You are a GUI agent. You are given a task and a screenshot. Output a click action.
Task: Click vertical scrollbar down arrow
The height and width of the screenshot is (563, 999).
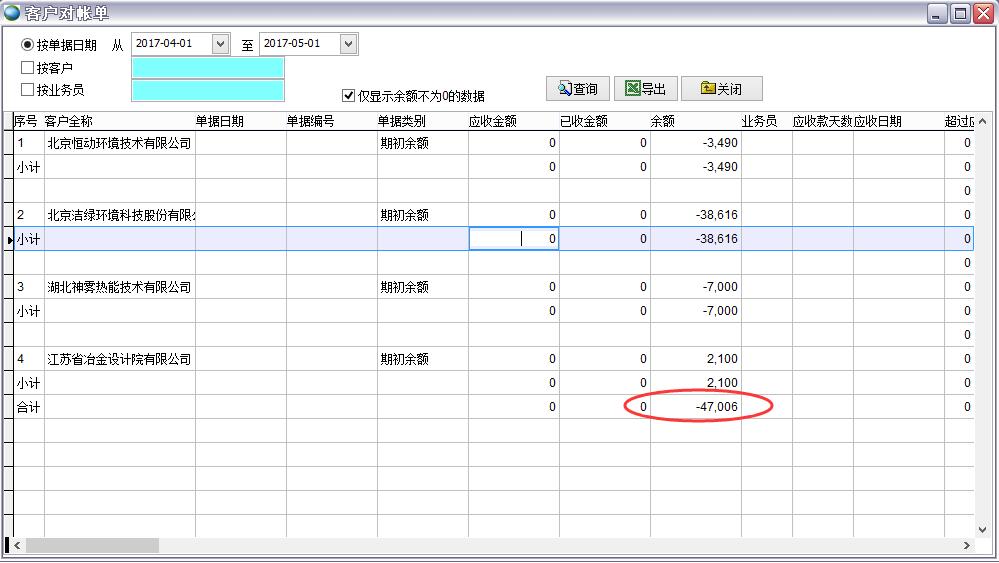tap(982, 529)
